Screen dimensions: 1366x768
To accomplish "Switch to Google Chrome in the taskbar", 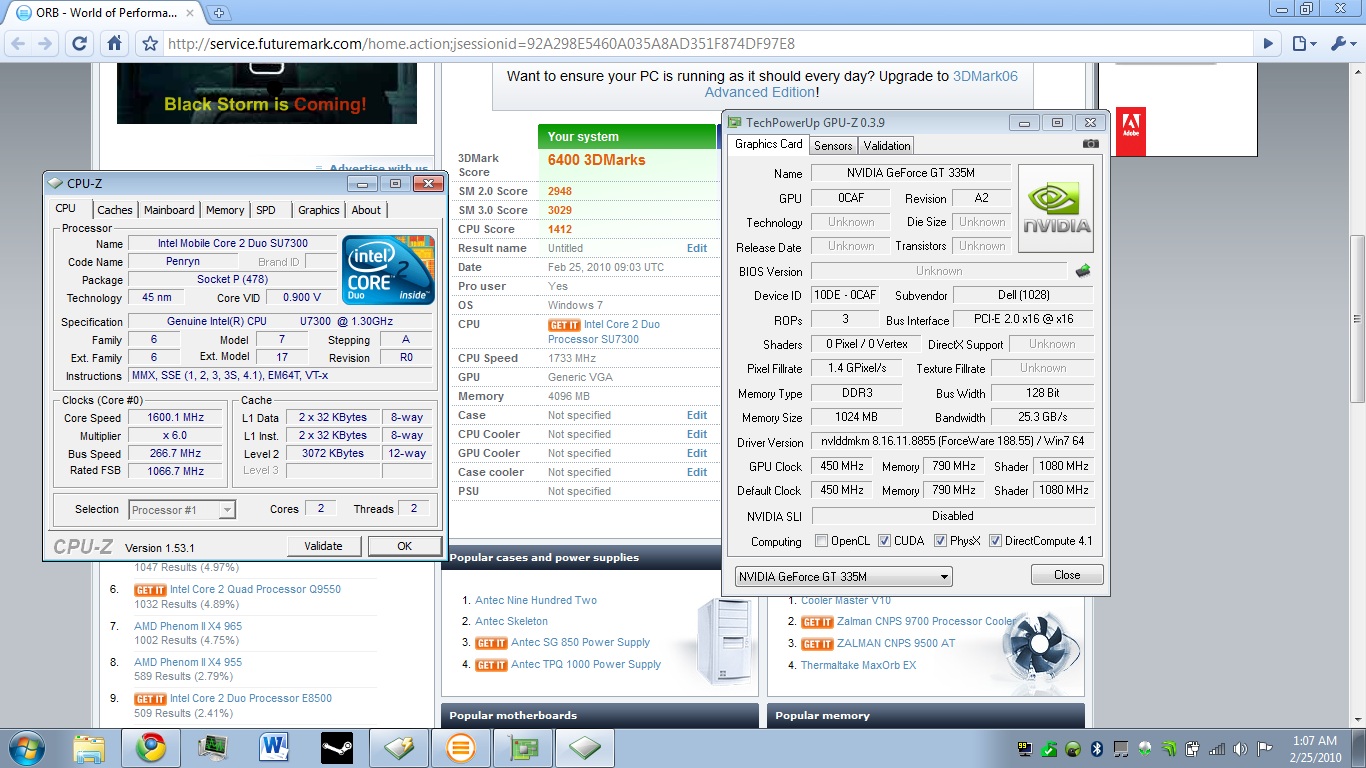I will pos(151,748).
